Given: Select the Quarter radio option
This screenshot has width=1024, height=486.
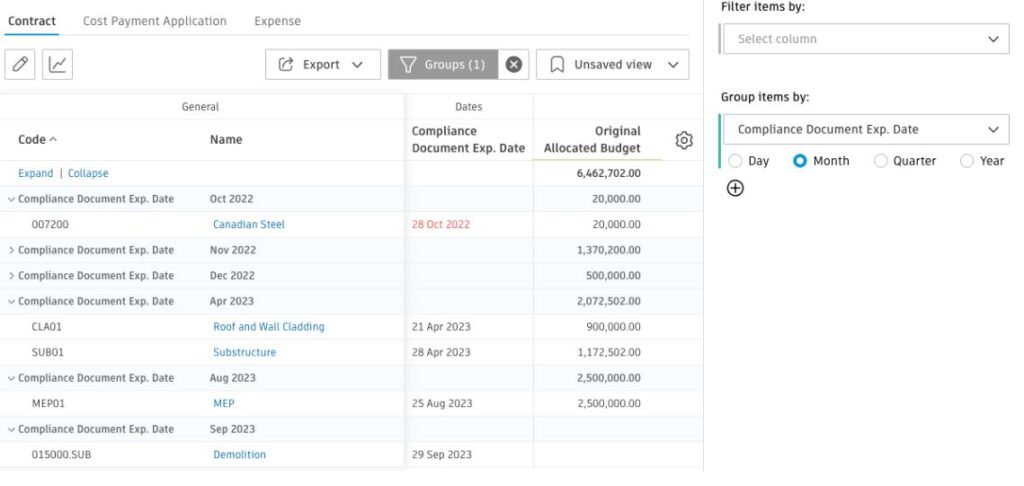Looking at the screenshot, I should point(880,161).
